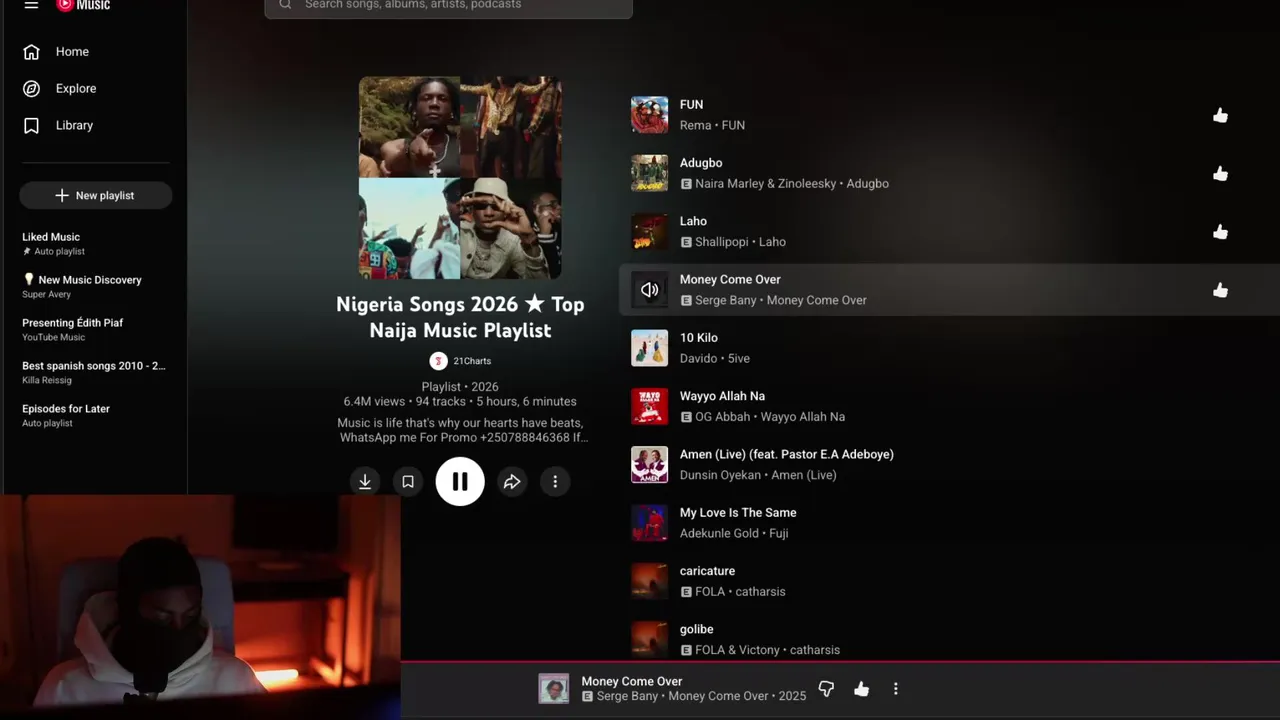
Task: Open Serge Bany in player bar
Action: (x=627, y=696)
